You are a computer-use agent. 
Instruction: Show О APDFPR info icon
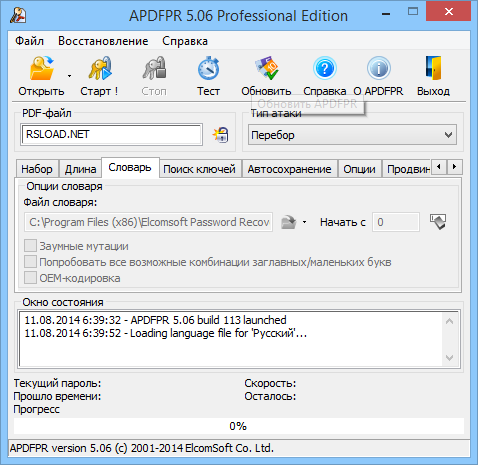pyautogui.click(x=379, y=68)
